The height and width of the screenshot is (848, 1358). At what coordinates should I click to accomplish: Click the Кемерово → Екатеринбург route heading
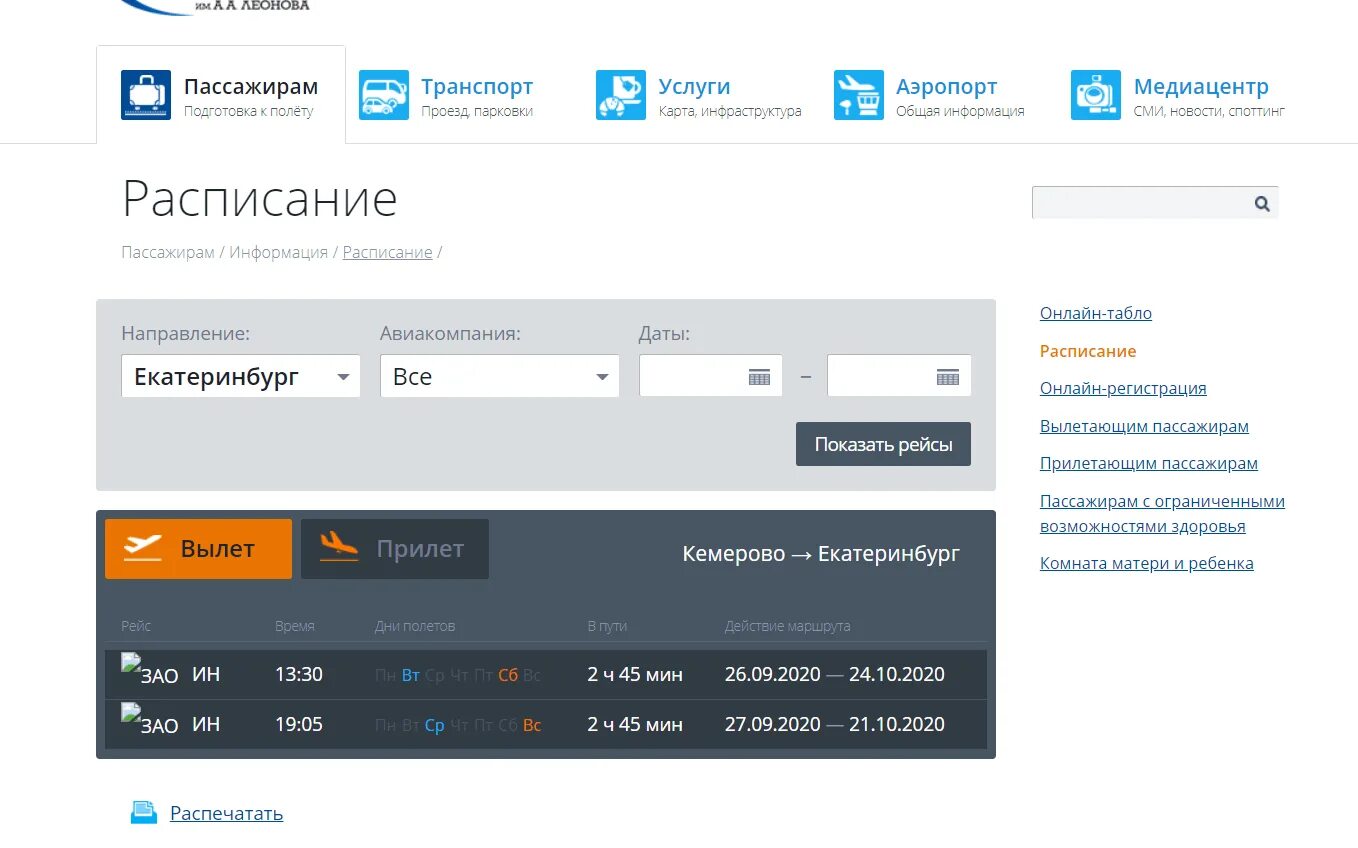821,553
